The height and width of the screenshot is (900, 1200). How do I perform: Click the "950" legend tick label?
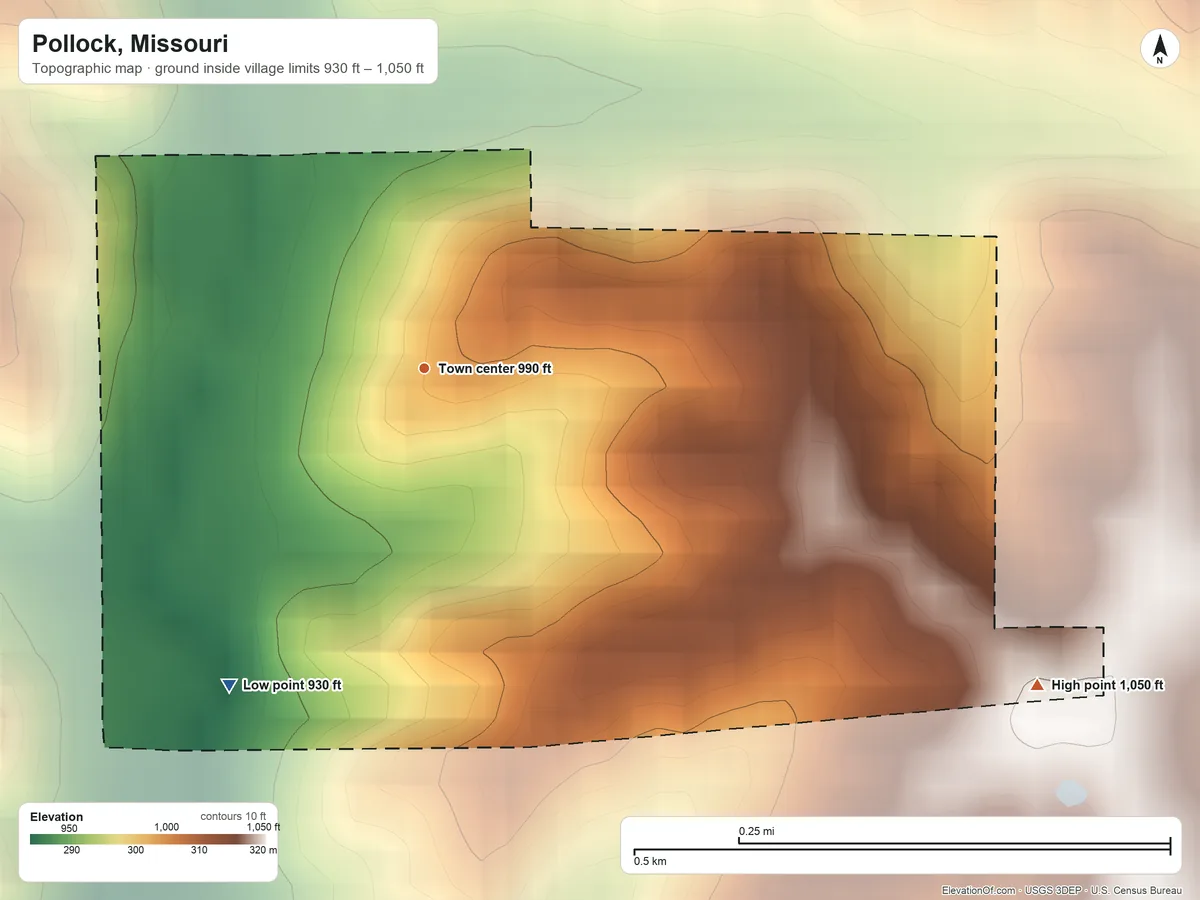point(69,828)
